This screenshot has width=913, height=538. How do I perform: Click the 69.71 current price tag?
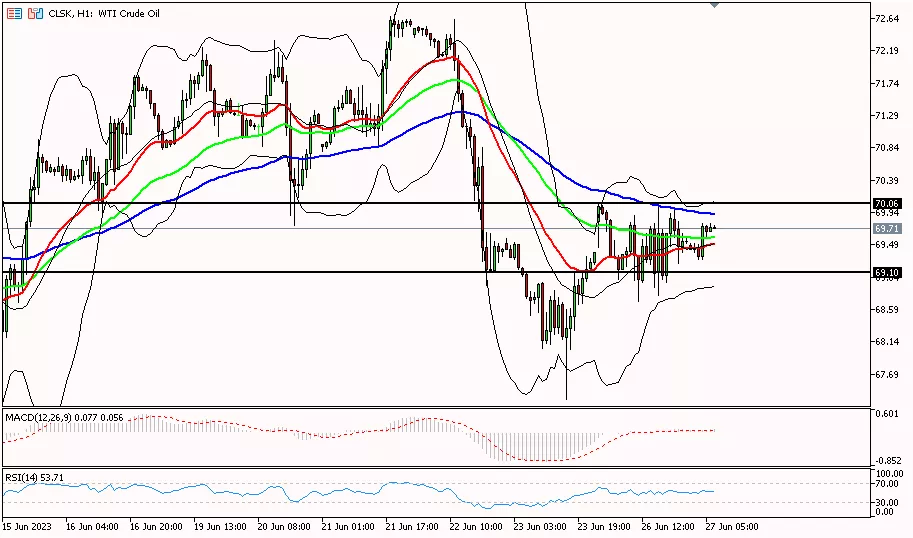tap(888, 229)
